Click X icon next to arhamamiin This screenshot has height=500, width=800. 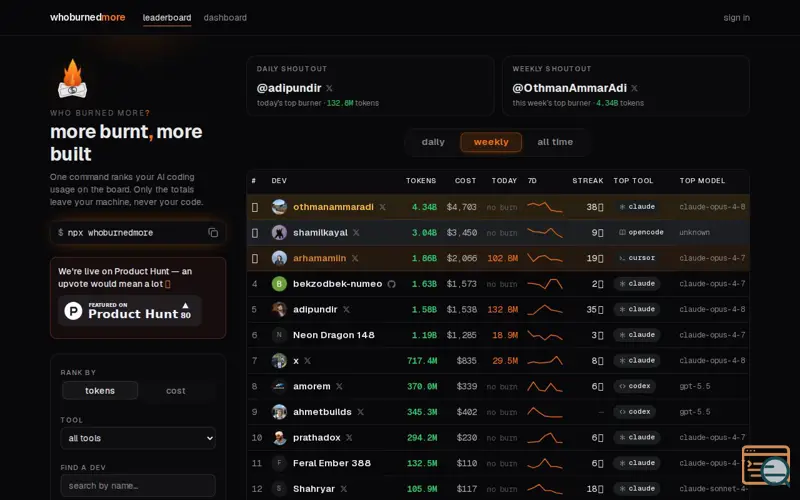click(x=355, y=258)
